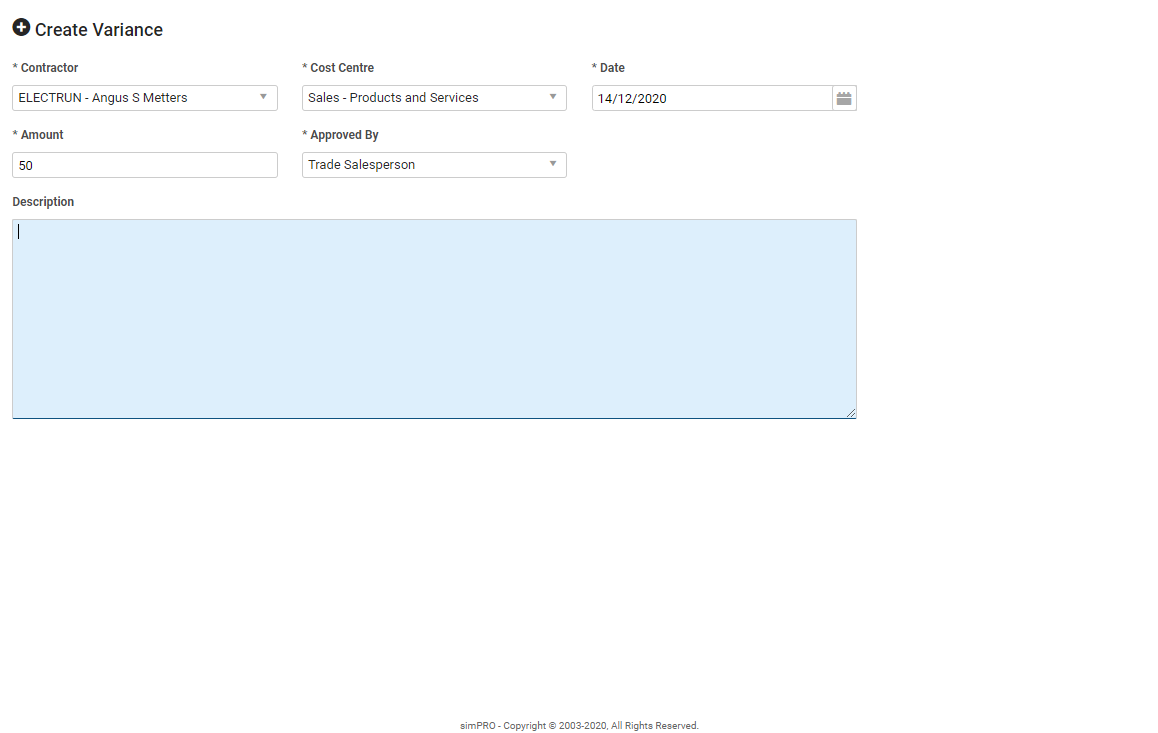
Task: Click inside the Amount field showing 50
Action: (145, 164)
